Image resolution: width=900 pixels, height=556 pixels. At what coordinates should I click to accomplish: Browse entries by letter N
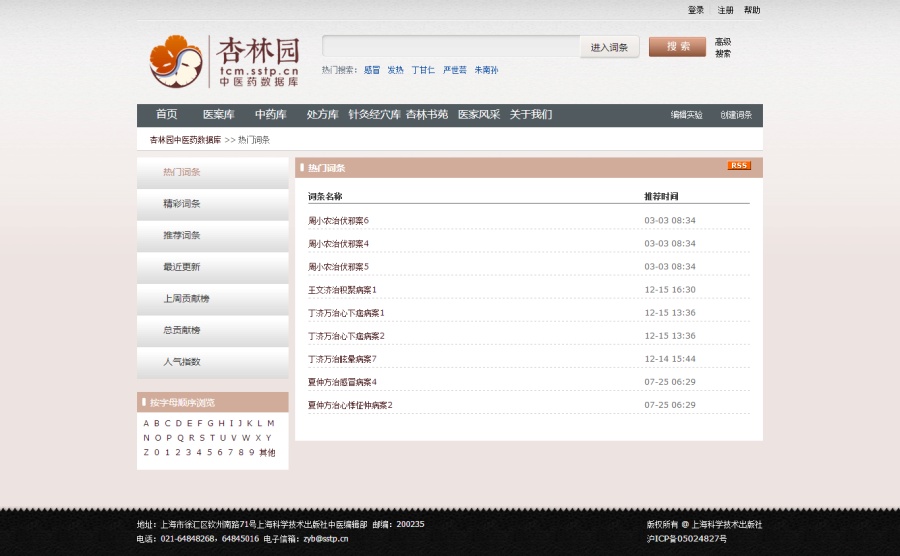[146, 438]
